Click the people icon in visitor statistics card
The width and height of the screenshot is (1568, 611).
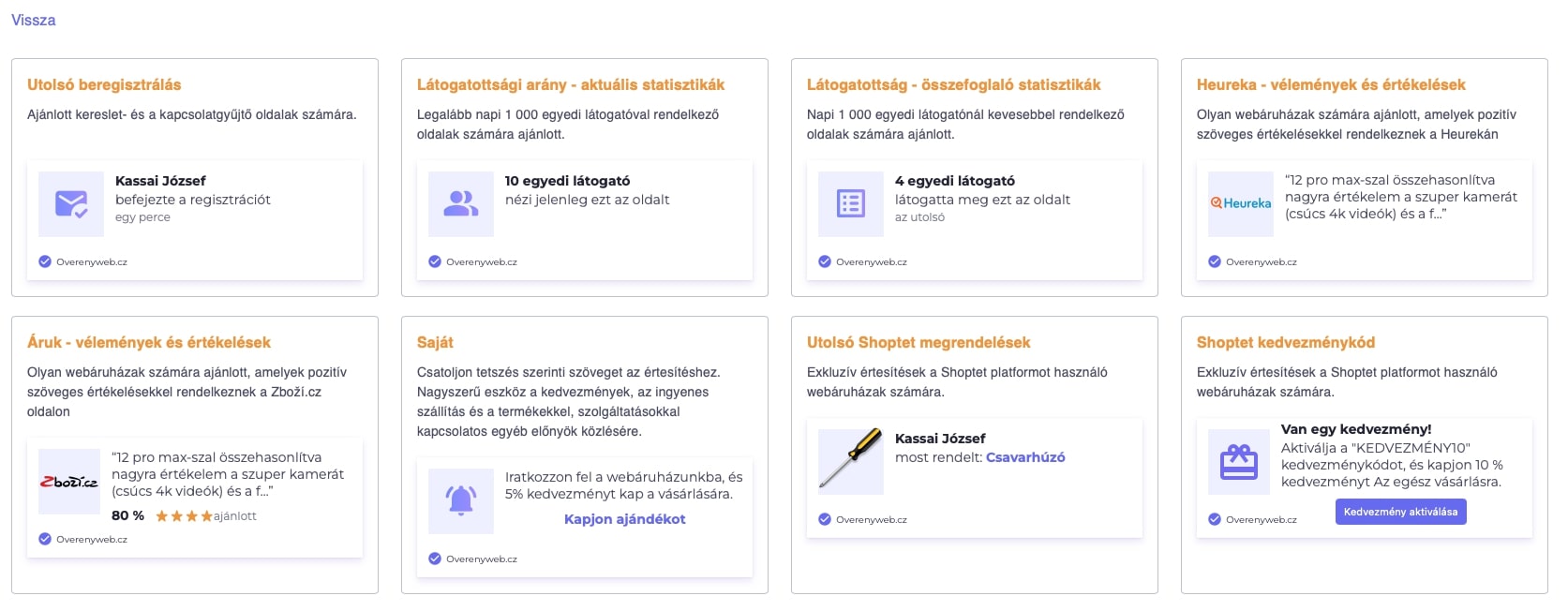(x=461, y=203)
